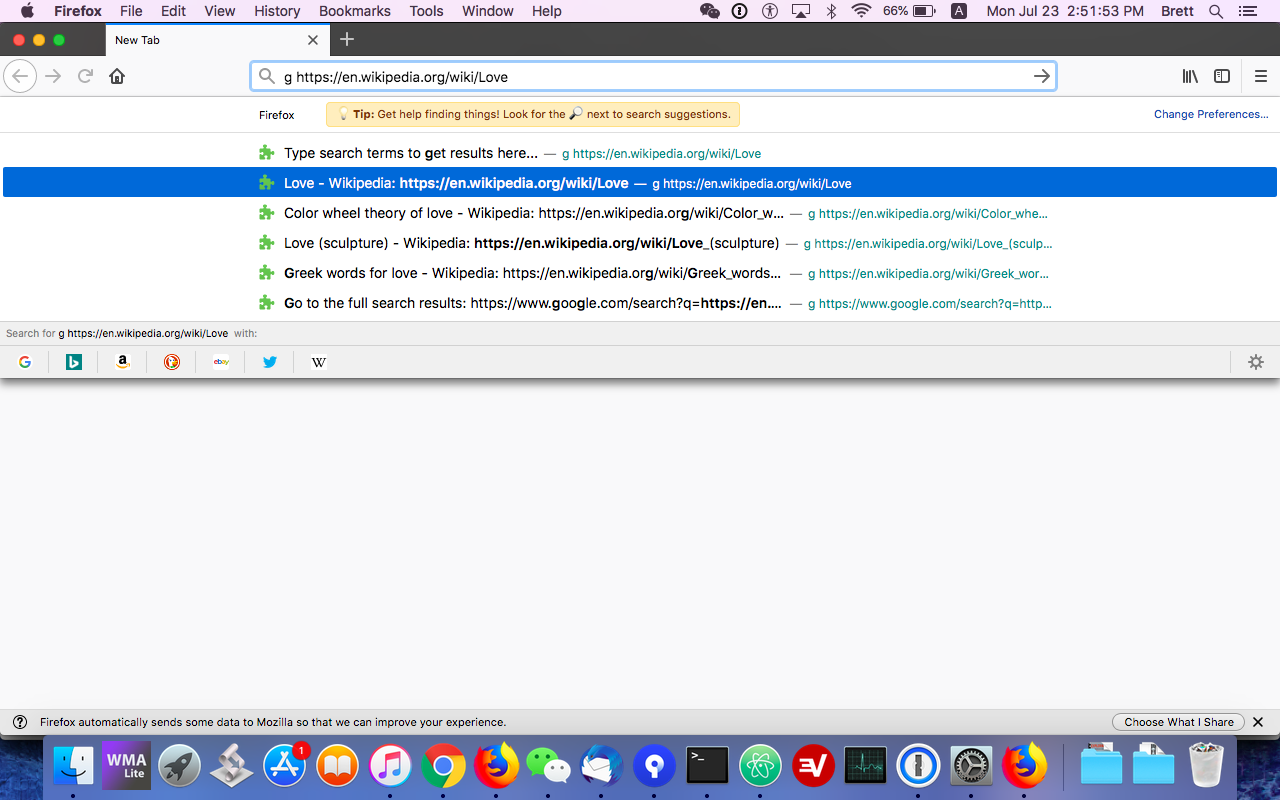Screen dimensions: 1280x800
Task: Open Launchpad rocket icon in Dock
Action: tap(180, 767)
